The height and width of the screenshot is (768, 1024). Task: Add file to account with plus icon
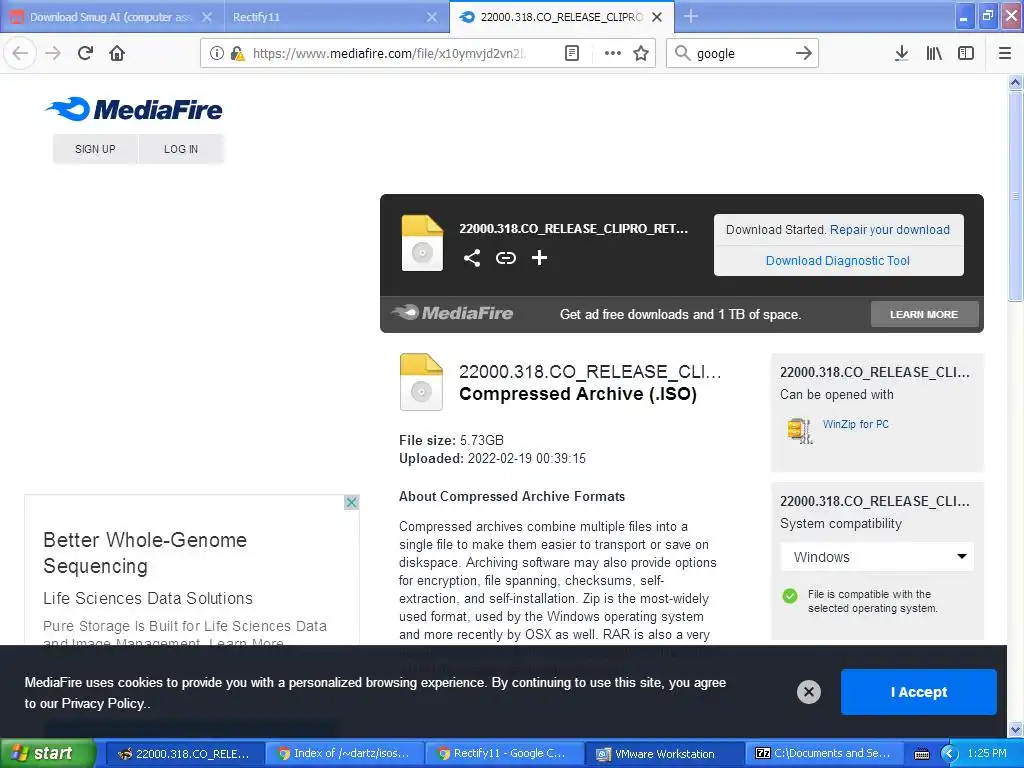click(539, 258)
